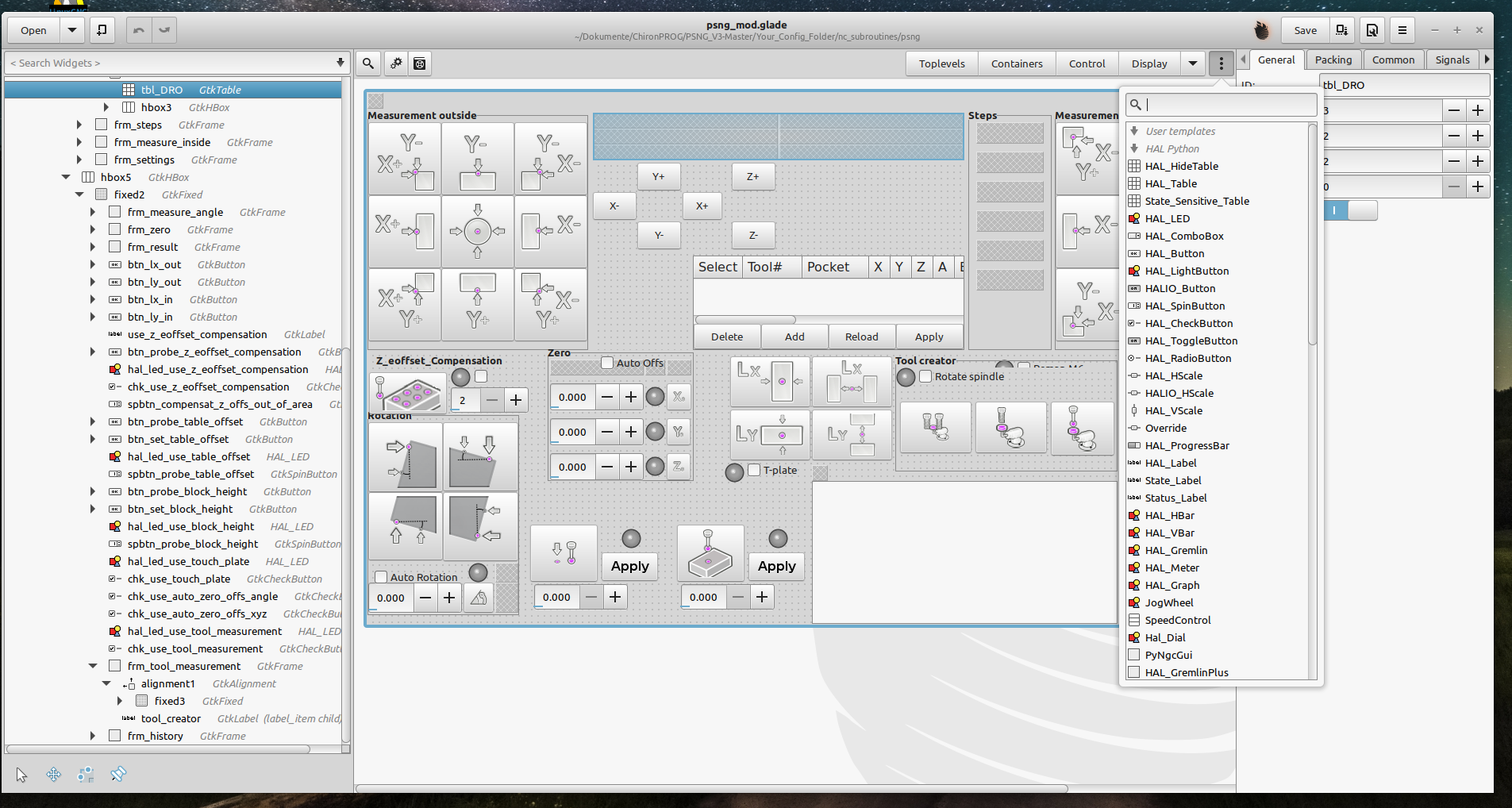Select HAL_ProgressBar widget in the list
The width and height of the screenshot is (1512, 808).
point(1187,445)
